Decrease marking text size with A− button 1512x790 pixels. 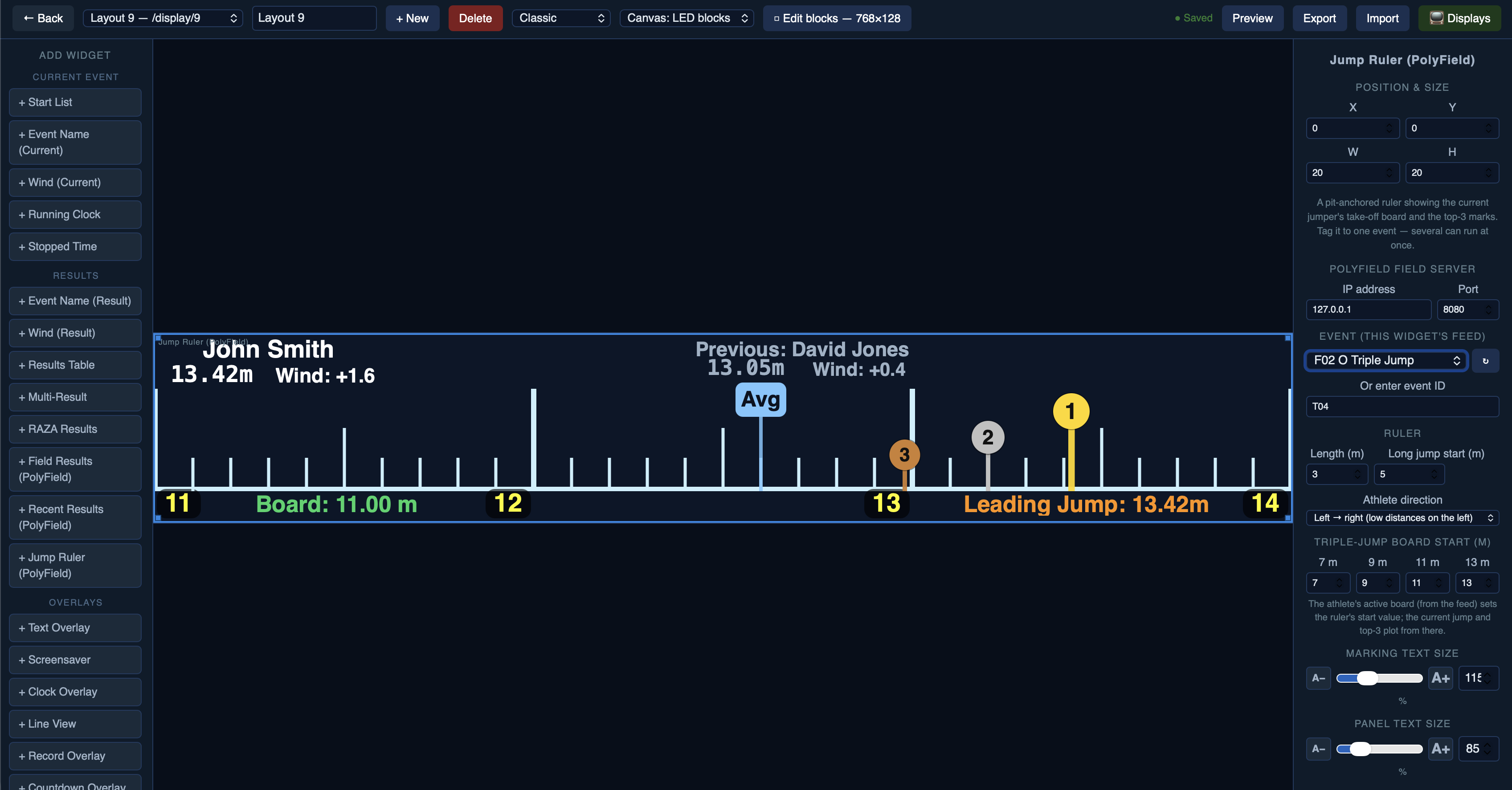tap(1318, 678)
